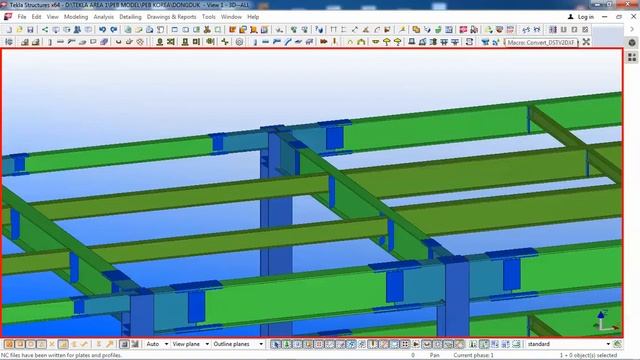The height and width of the screenshot is (360, 640).
Task: Click the magic wand pick icon in the top toolbar
Action: (402, 30)
